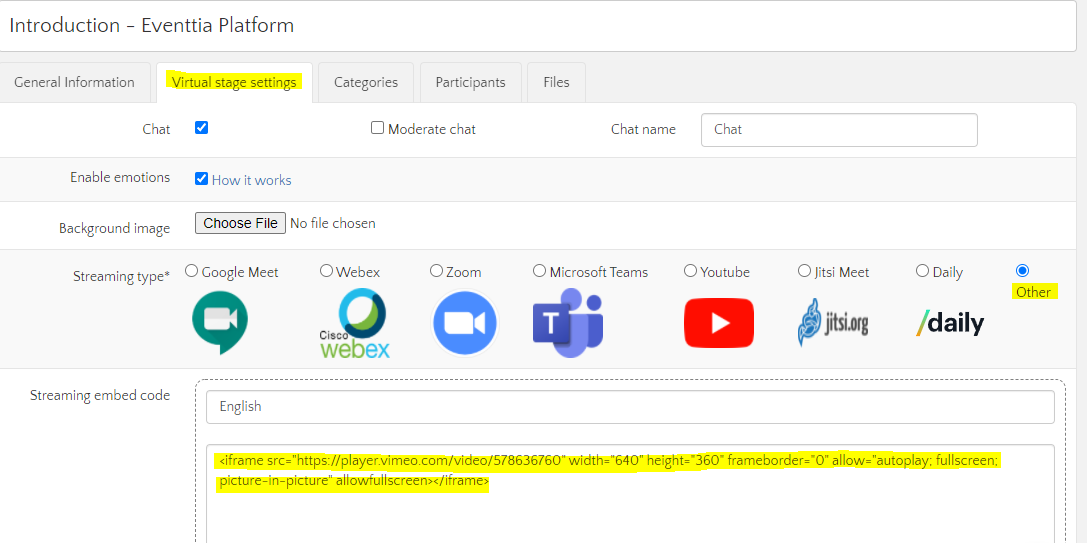The width and height of the screenshot is (1087, 543).
Task: Open the Participants tab
Action: (x=470, y=83)
